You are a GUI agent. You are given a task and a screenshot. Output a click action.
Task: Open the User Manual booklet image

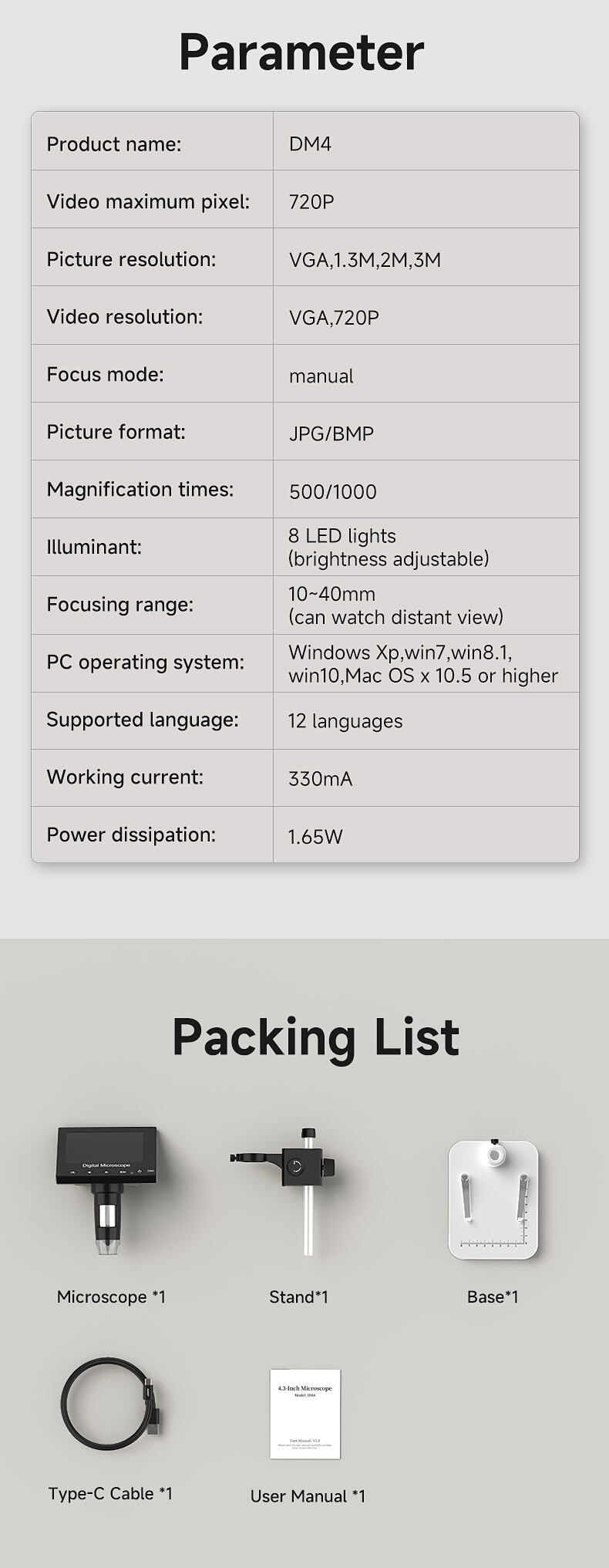[305, 1413]
